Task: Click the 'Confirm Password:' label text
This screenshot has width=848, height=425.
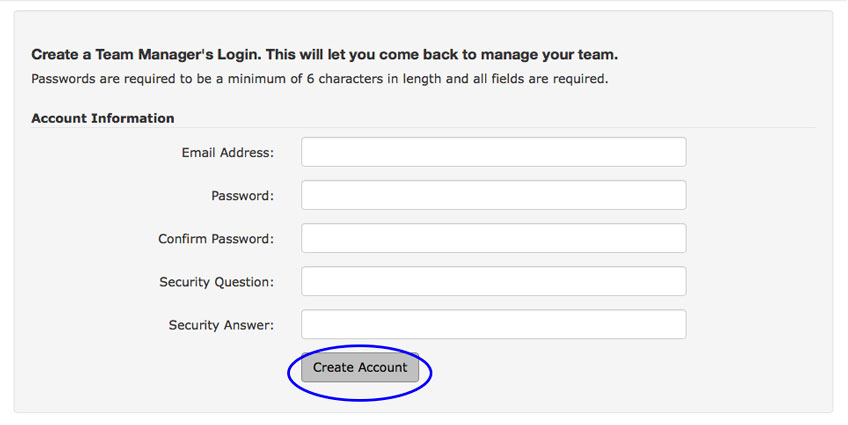Action: click(x=216, y=239)
